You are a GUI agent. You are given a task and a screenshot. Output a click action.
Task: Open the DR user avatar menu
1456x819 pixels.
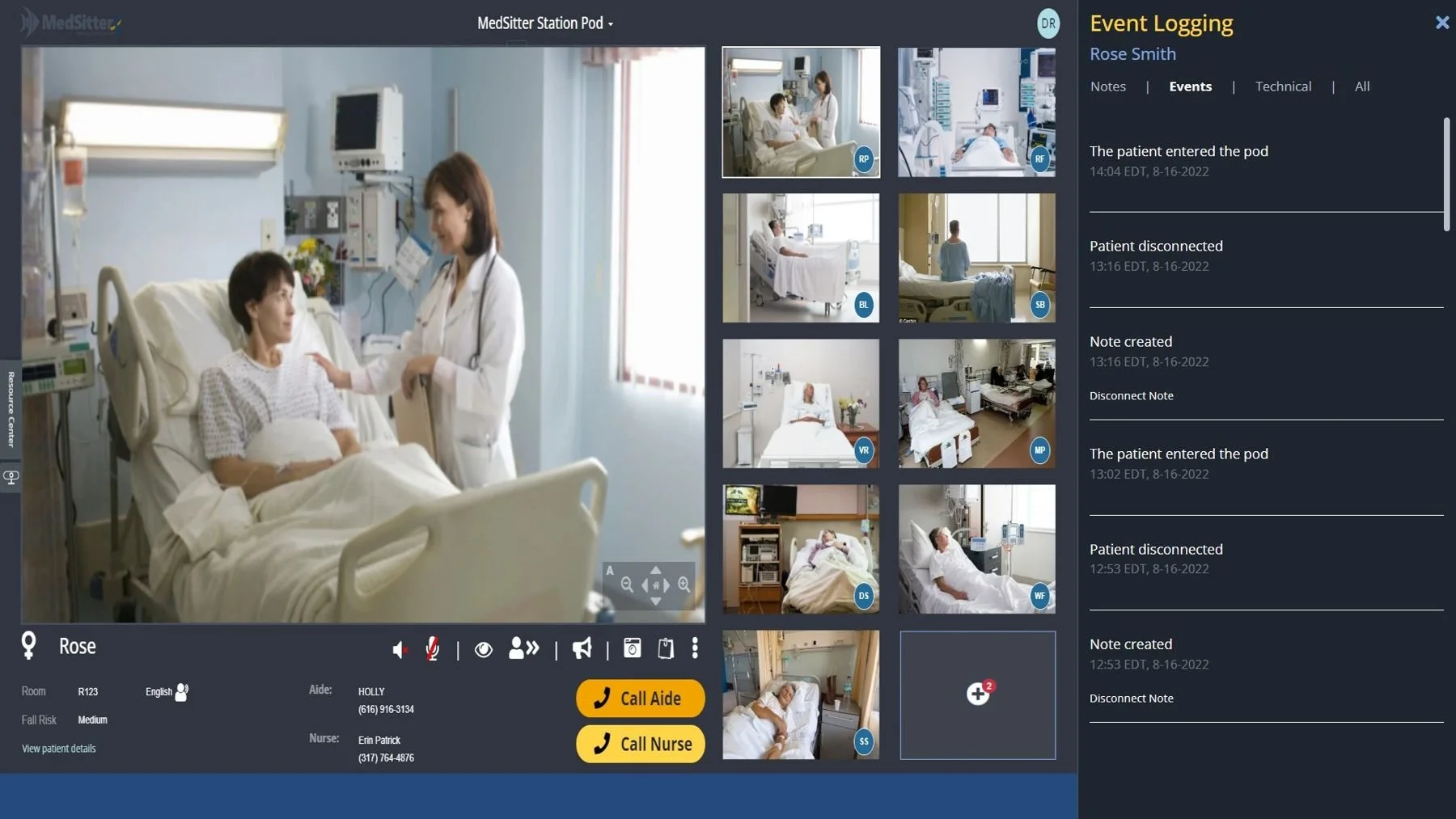[1048, 23]
